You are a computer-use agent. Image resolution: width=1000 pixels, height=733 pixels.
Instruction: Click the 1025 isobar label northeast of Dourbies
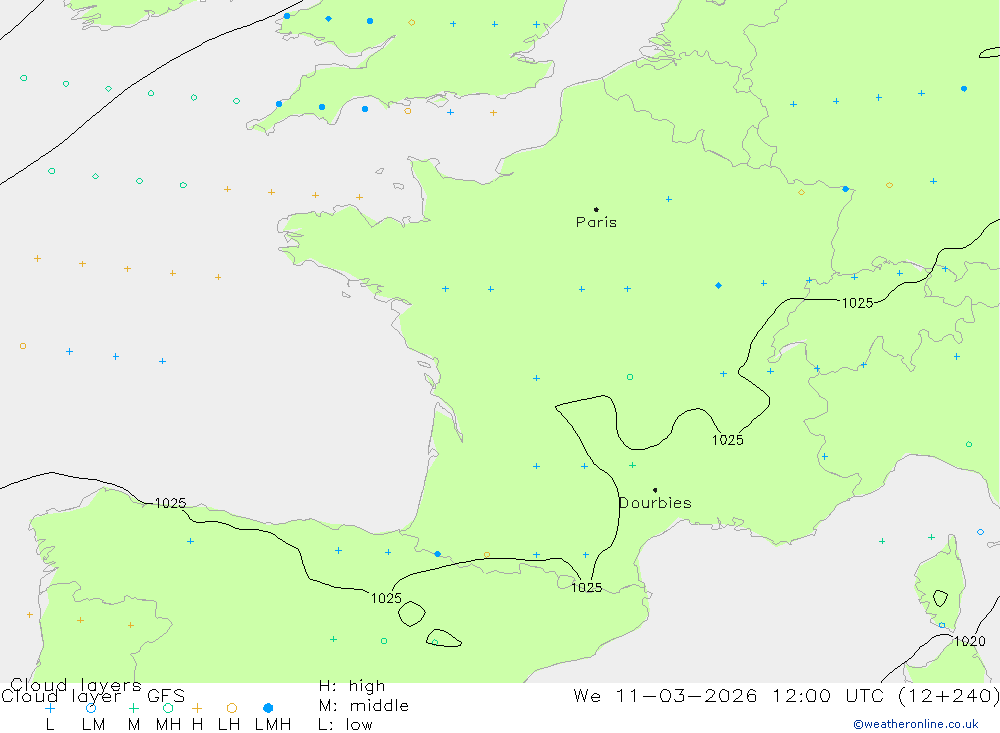(728, 440)
